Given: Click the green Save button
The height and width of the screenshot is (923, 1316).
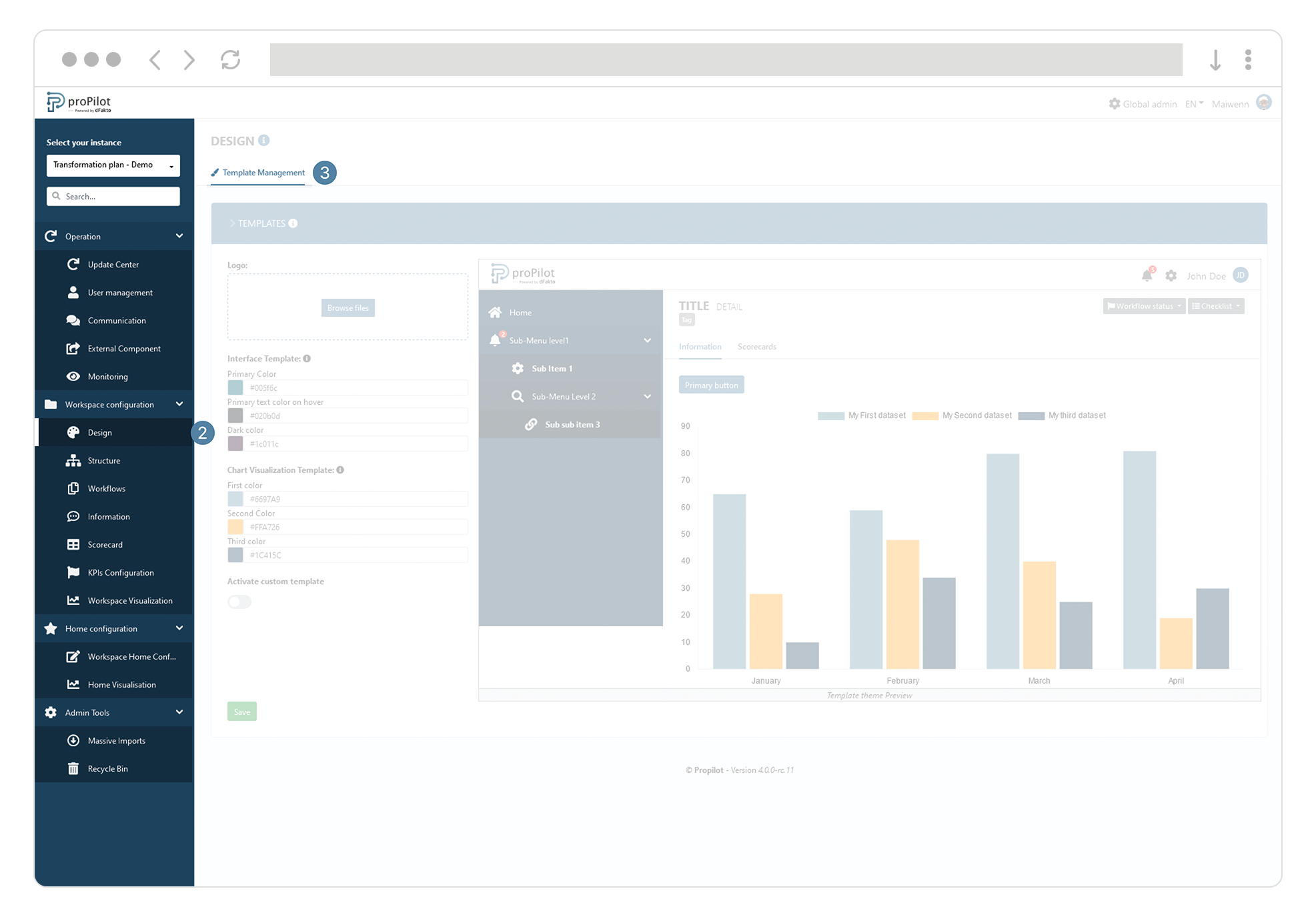Looking at the screenshot, I should click(x=241, y=712).
